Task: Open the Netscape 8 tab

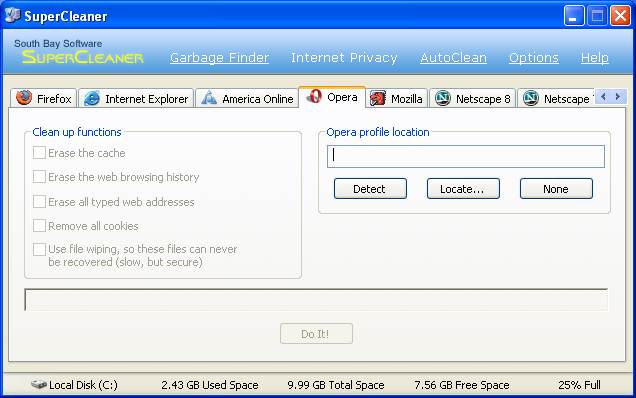Action: coord(473,98)
